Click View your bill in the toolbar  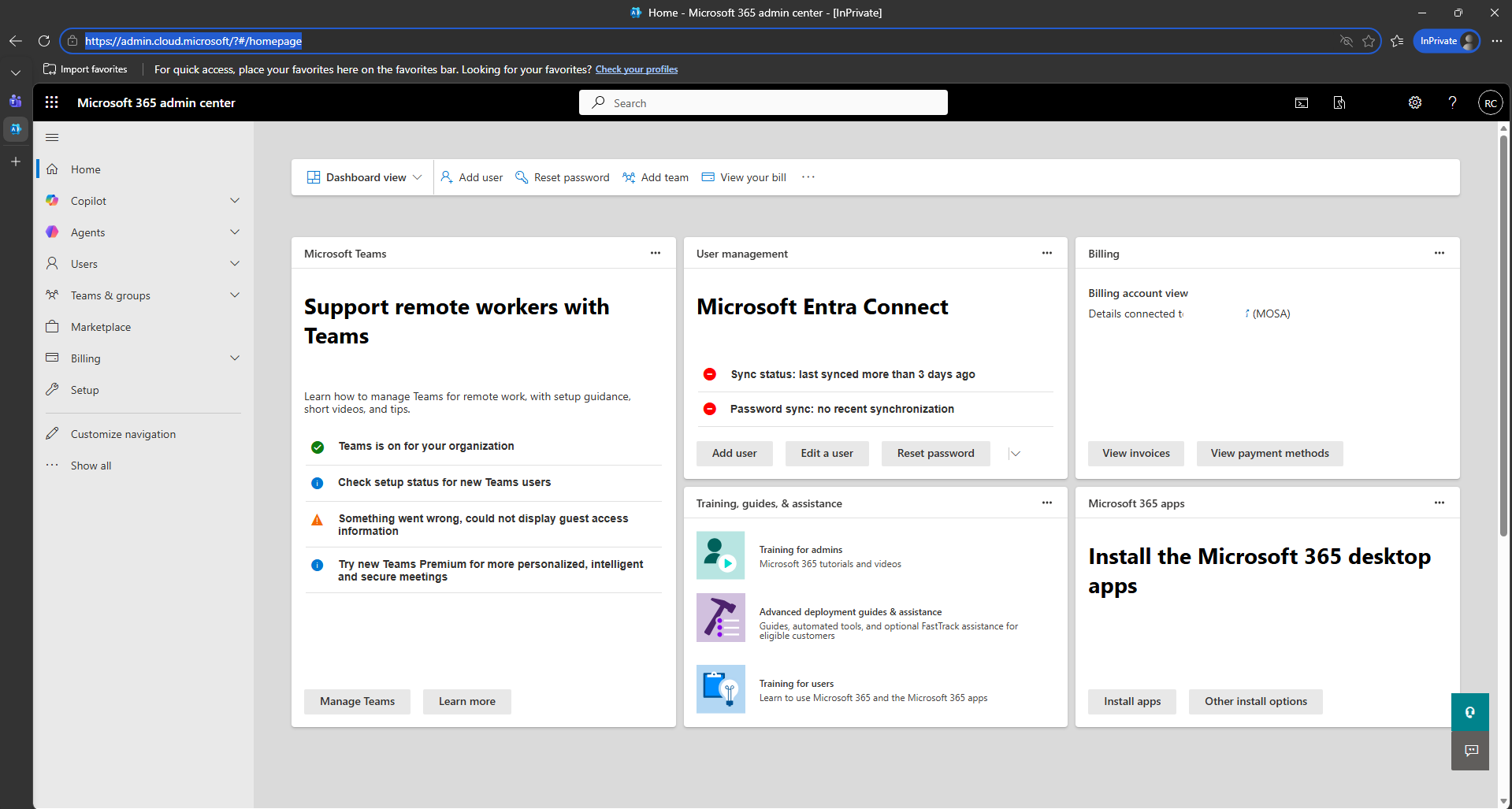point(744,177)
